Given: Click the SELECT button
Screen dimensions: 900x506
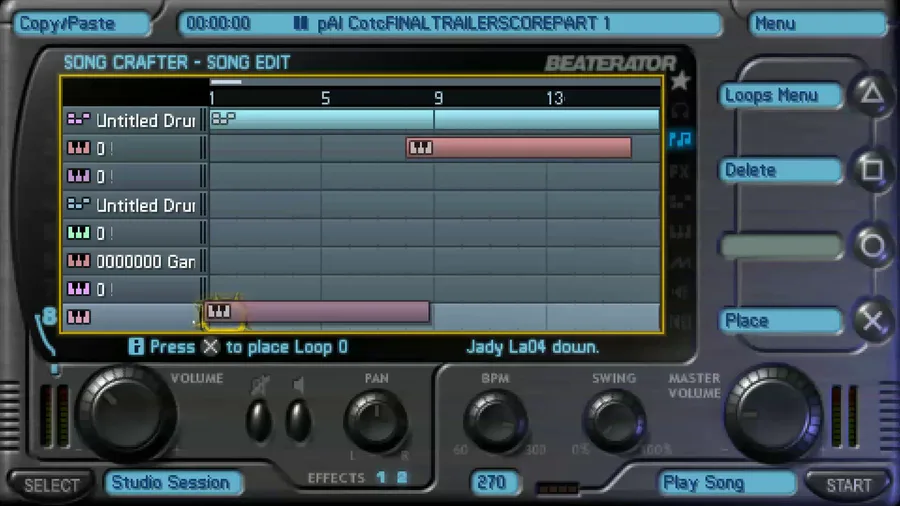Looking at the screenshot, I should click(x=52, y=485).
